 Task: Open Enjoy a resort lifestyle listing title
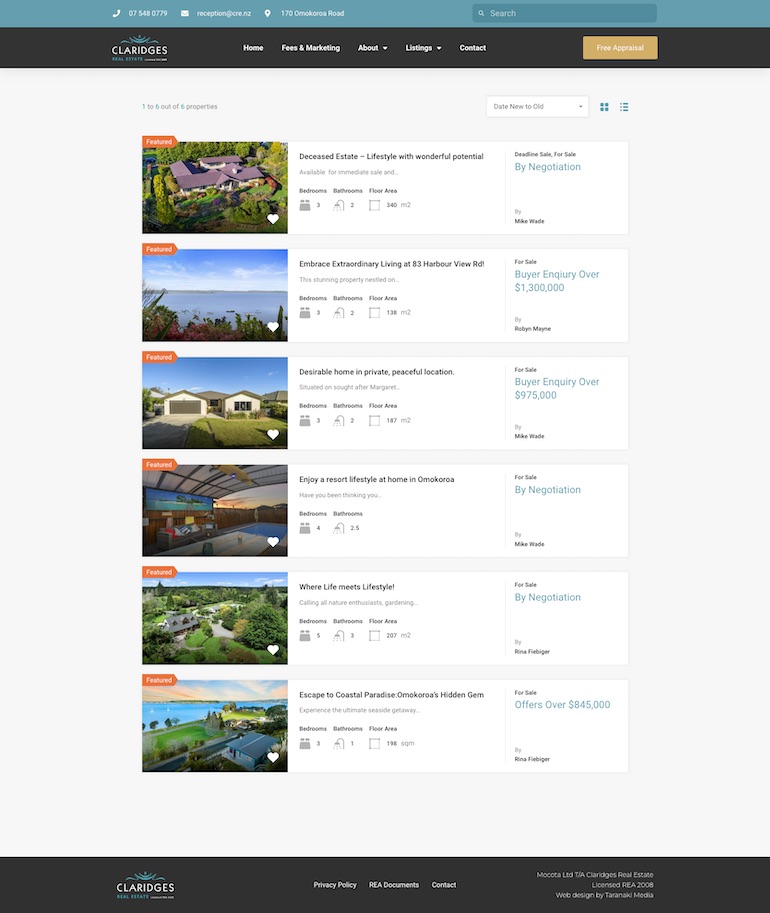377,480
